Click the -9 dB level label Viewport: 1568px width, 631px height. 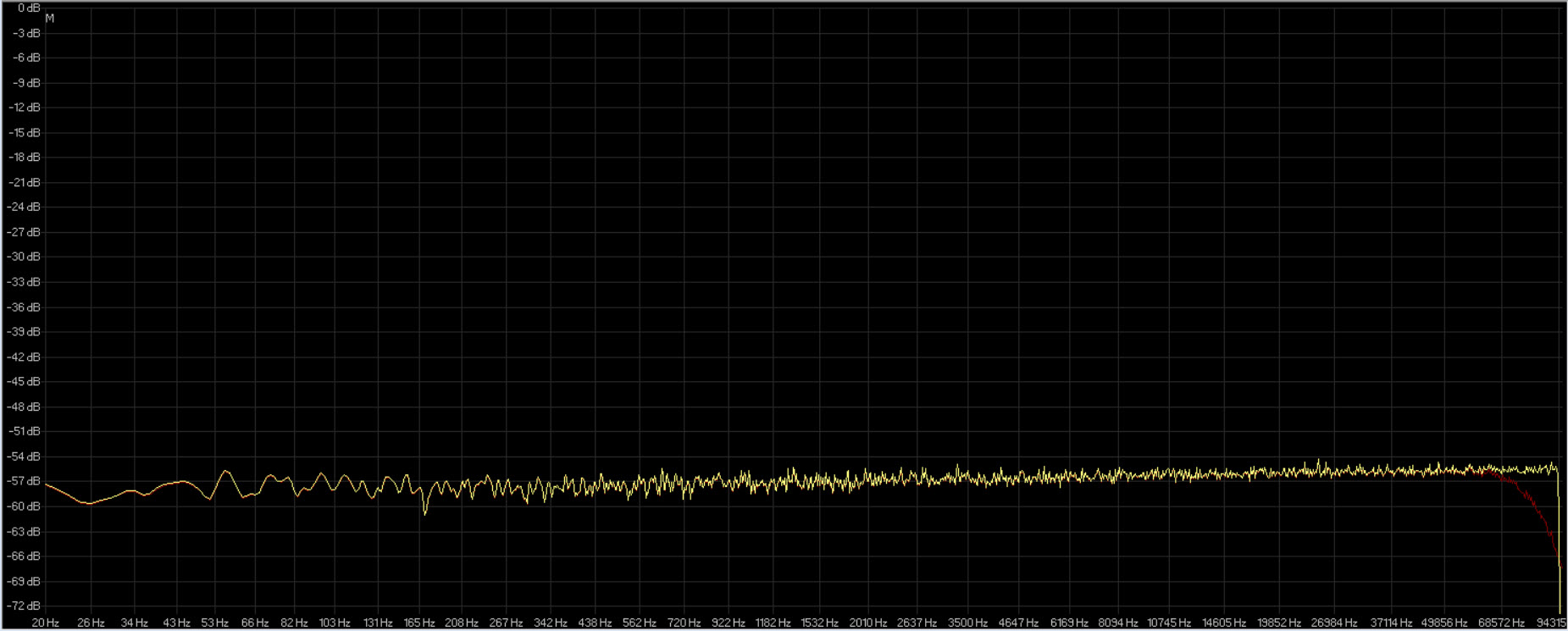pos(26,83)
